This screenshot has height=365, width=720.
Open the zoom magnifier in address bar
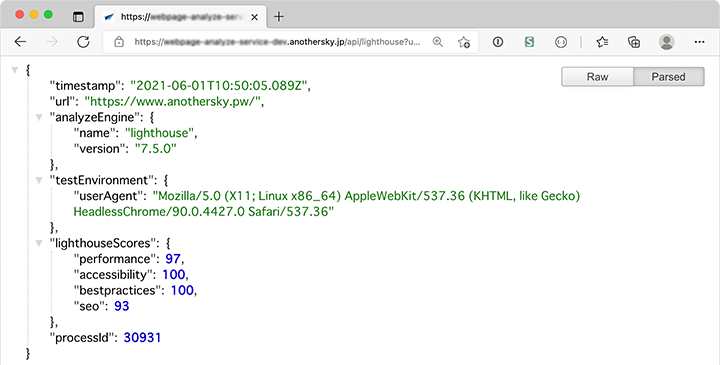pos(438,42)
